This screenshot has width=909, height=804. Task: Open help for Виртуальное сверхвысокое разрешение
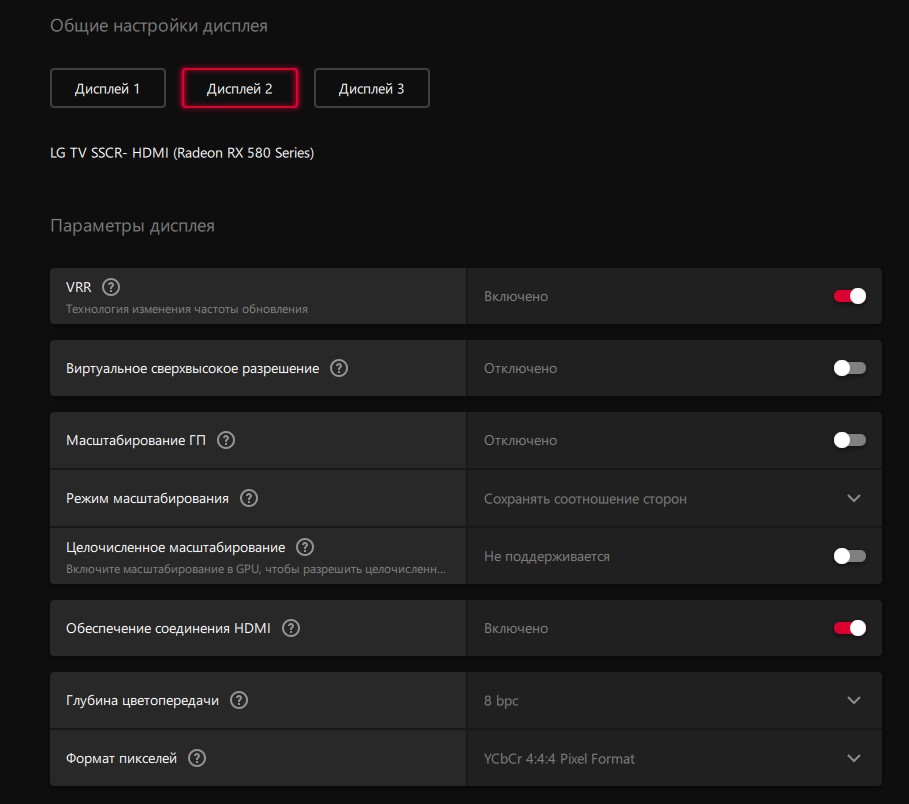[x=339, y=368]
